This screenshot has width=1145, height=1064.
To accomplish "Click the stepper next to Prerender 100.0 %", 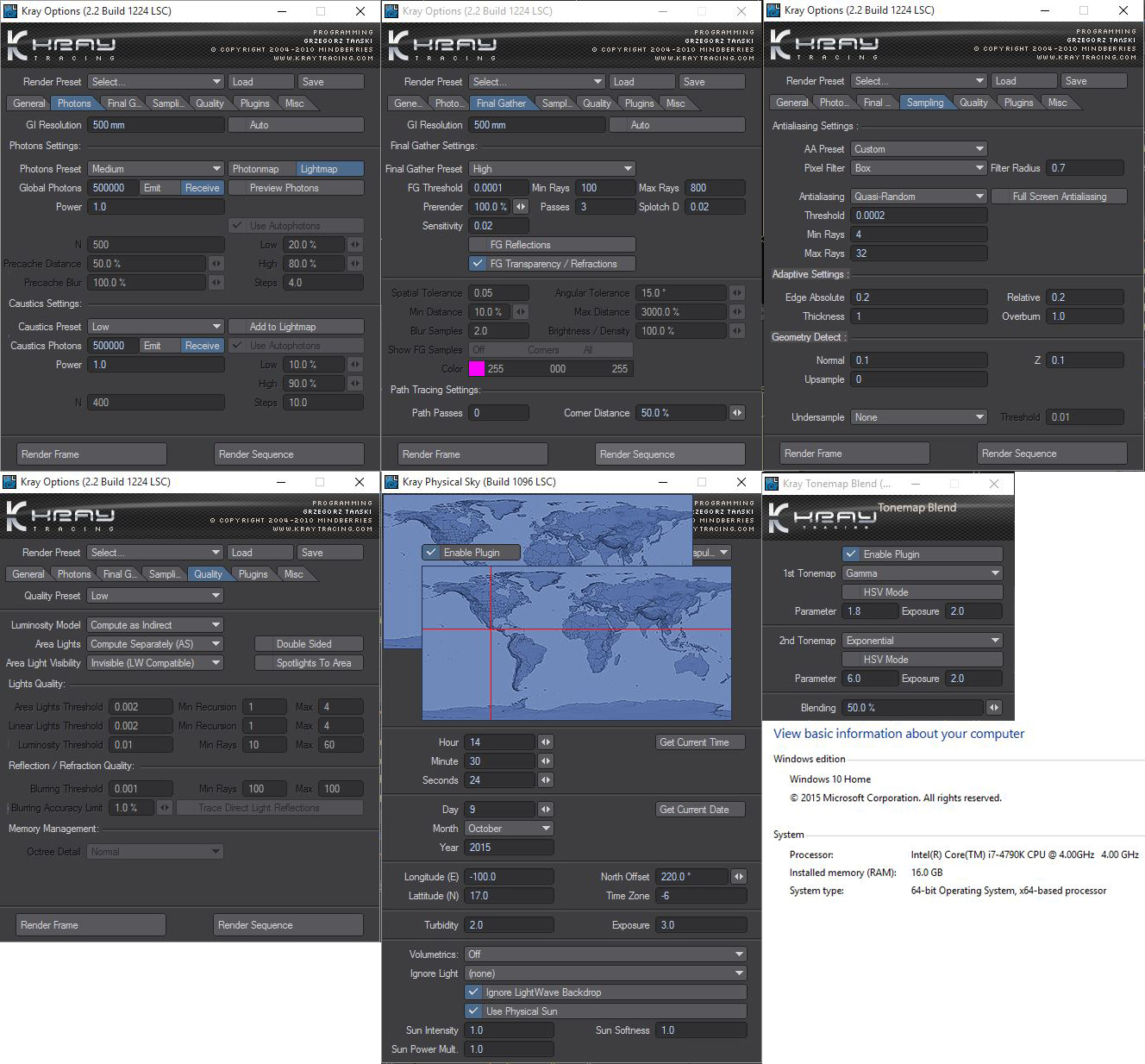I will (x=521, y=207).
